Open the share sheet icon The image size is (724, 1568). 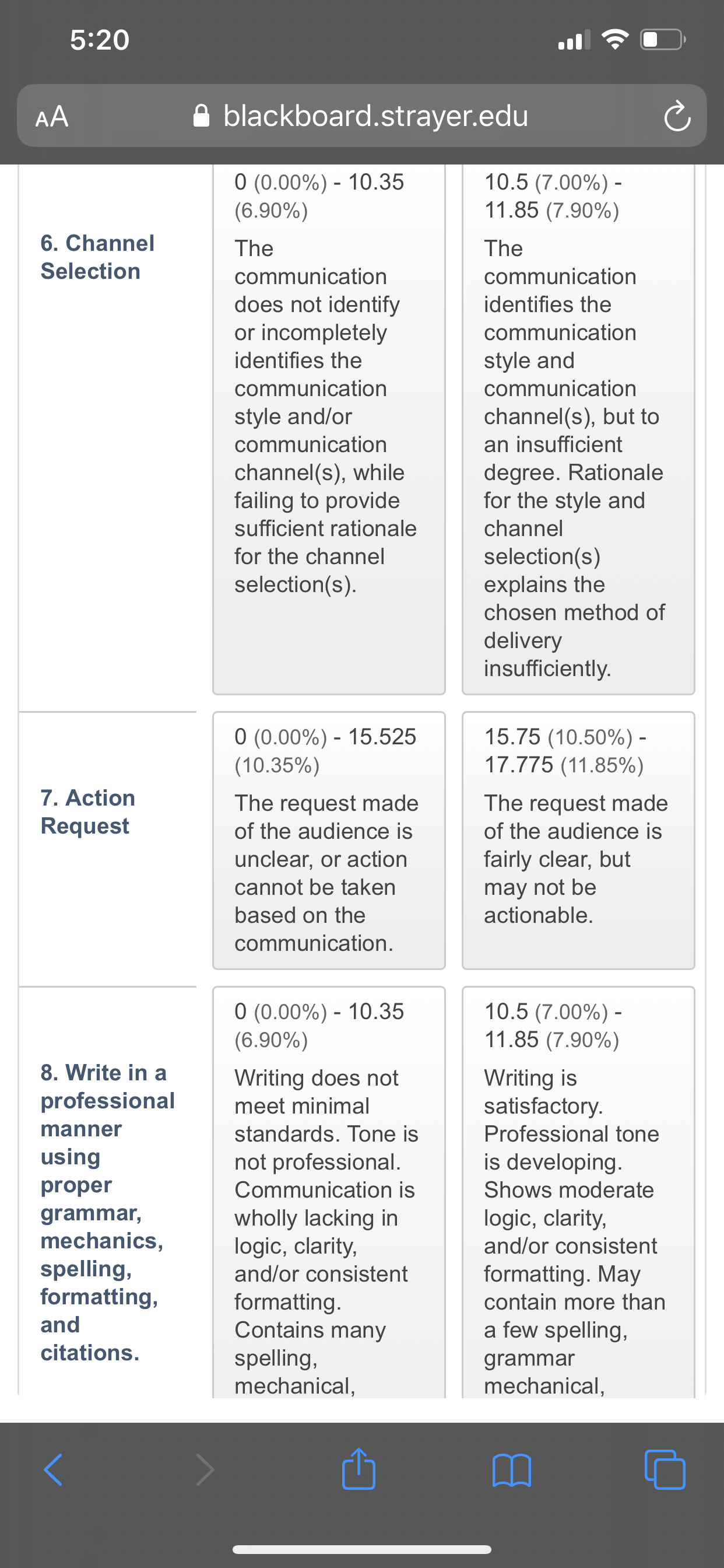(x=359, y=1468)
